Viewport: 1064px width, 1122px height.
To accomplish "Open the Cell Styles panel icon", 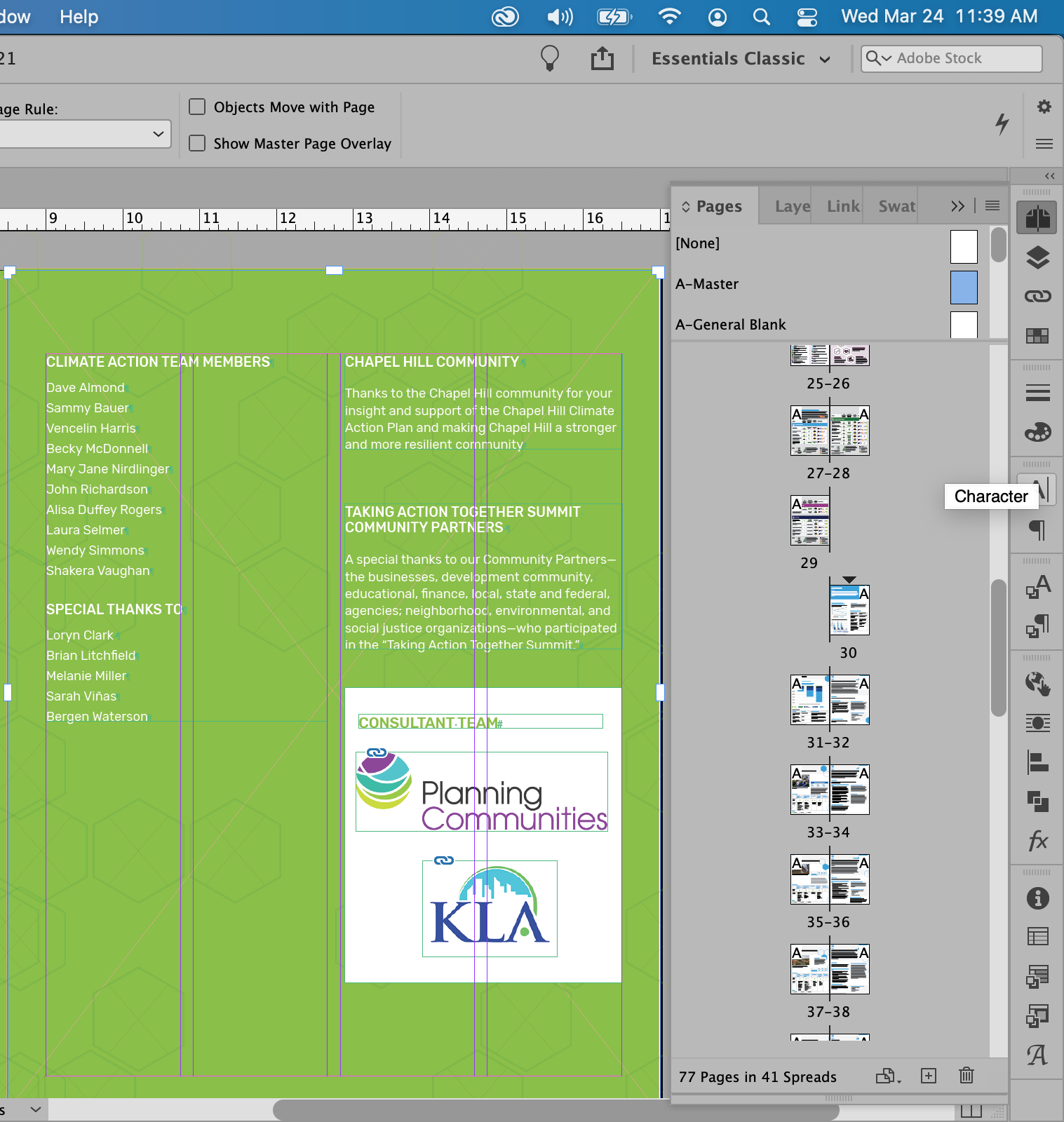I will (1037, 1015).
